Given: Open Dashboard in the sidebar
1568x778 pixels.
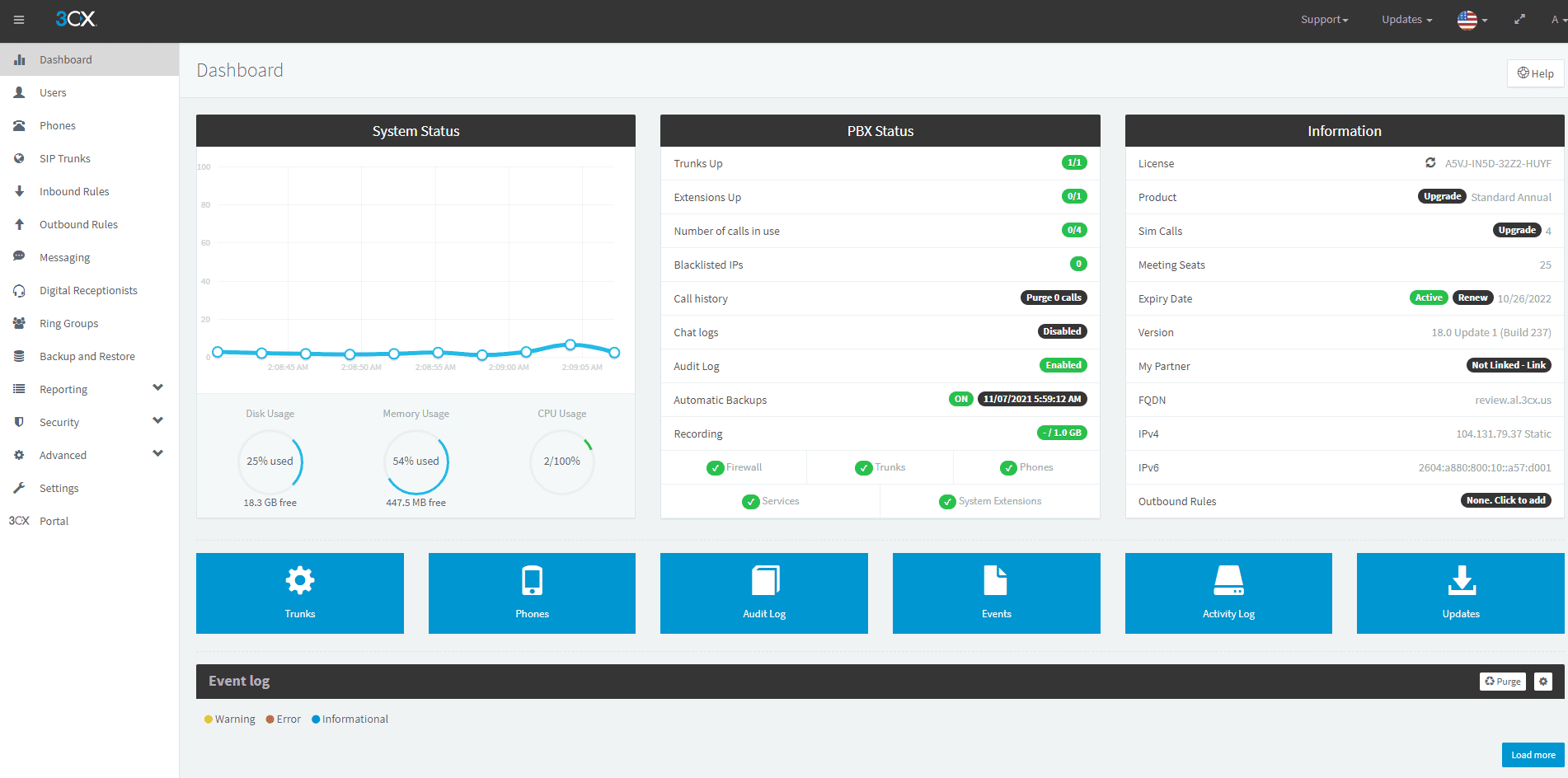Looking at the screenshot, I should [x=89, y=59].
